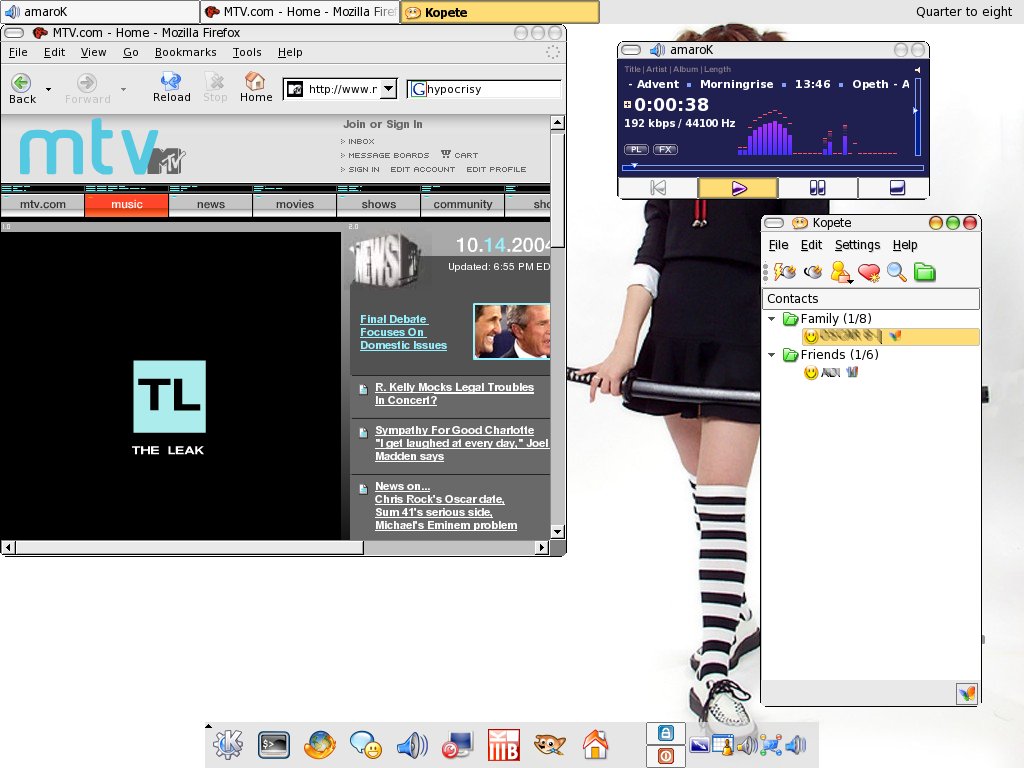Click the Google search engine icon
The width and height of the screenshot is (1024, 768).
tap(418, 89)
